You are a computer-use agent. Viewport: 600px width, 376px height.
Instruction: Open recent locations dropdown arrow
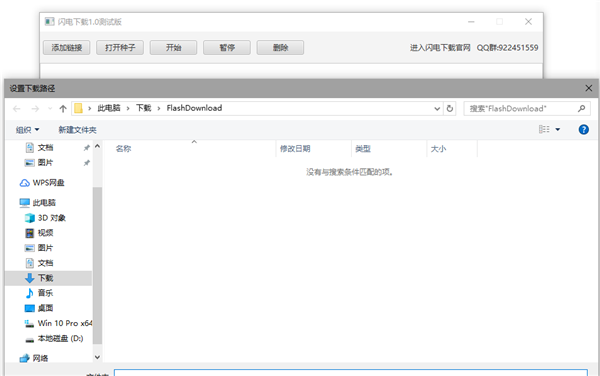[50, 109]
